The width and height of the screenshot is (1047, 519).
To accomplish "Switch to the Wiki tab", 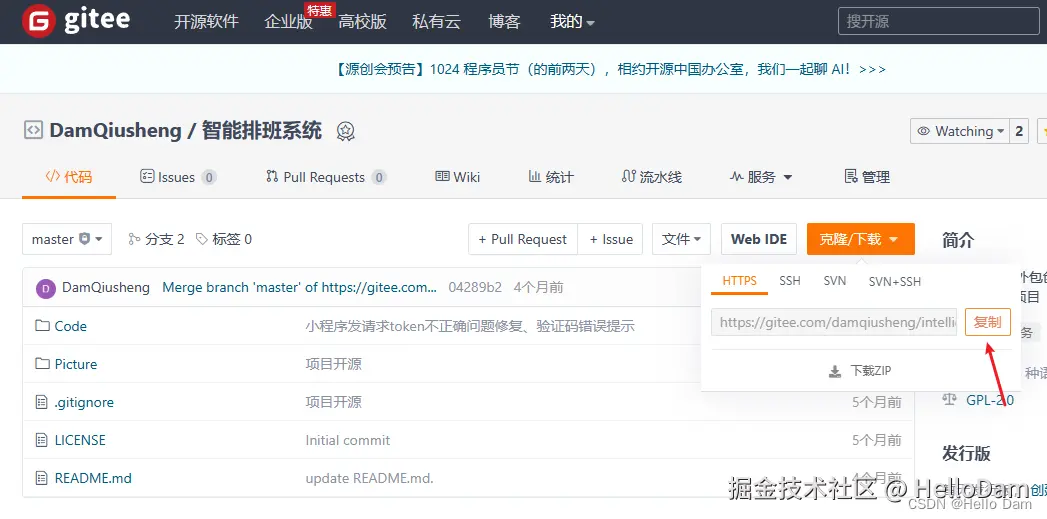I will [457, 177].
